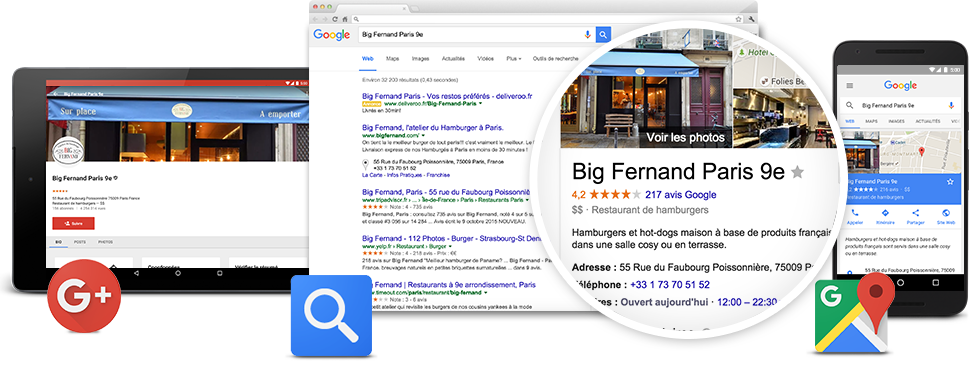Tap the Itinéraire directions icon
This screenshot has width=975, height=366.
click(885, 216)
